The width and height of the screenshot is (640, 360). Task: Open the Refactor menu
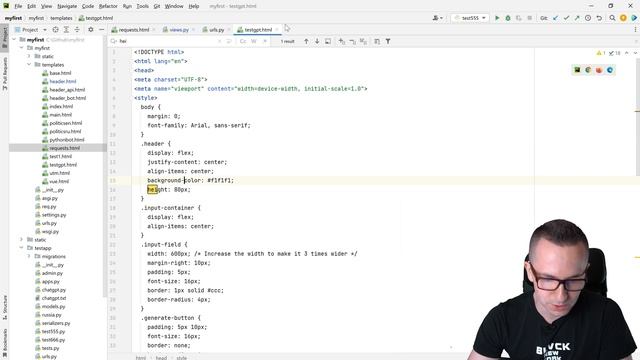point(108,6)
